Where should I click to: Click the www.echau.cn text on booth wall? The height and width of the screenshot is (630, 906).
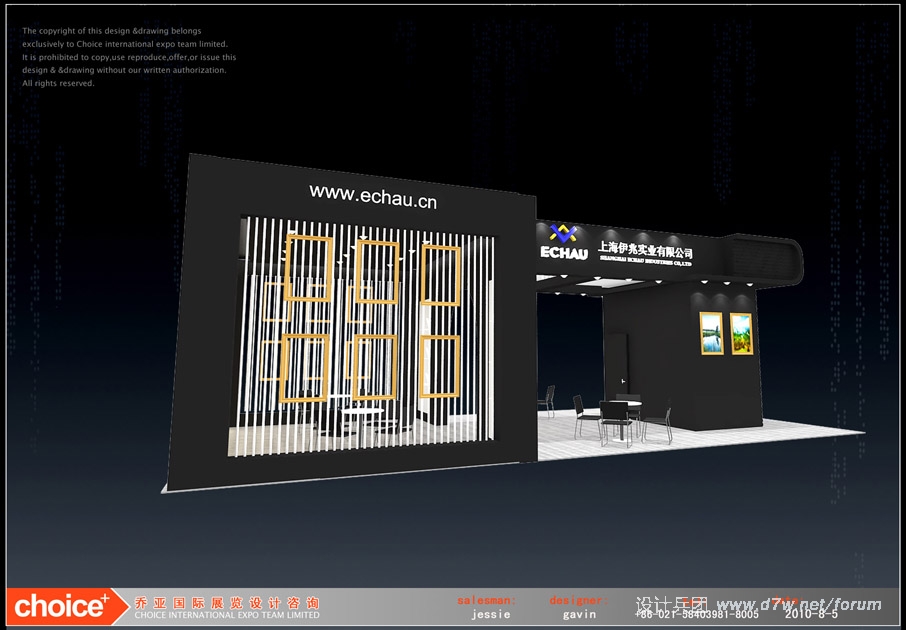point(373,197)
